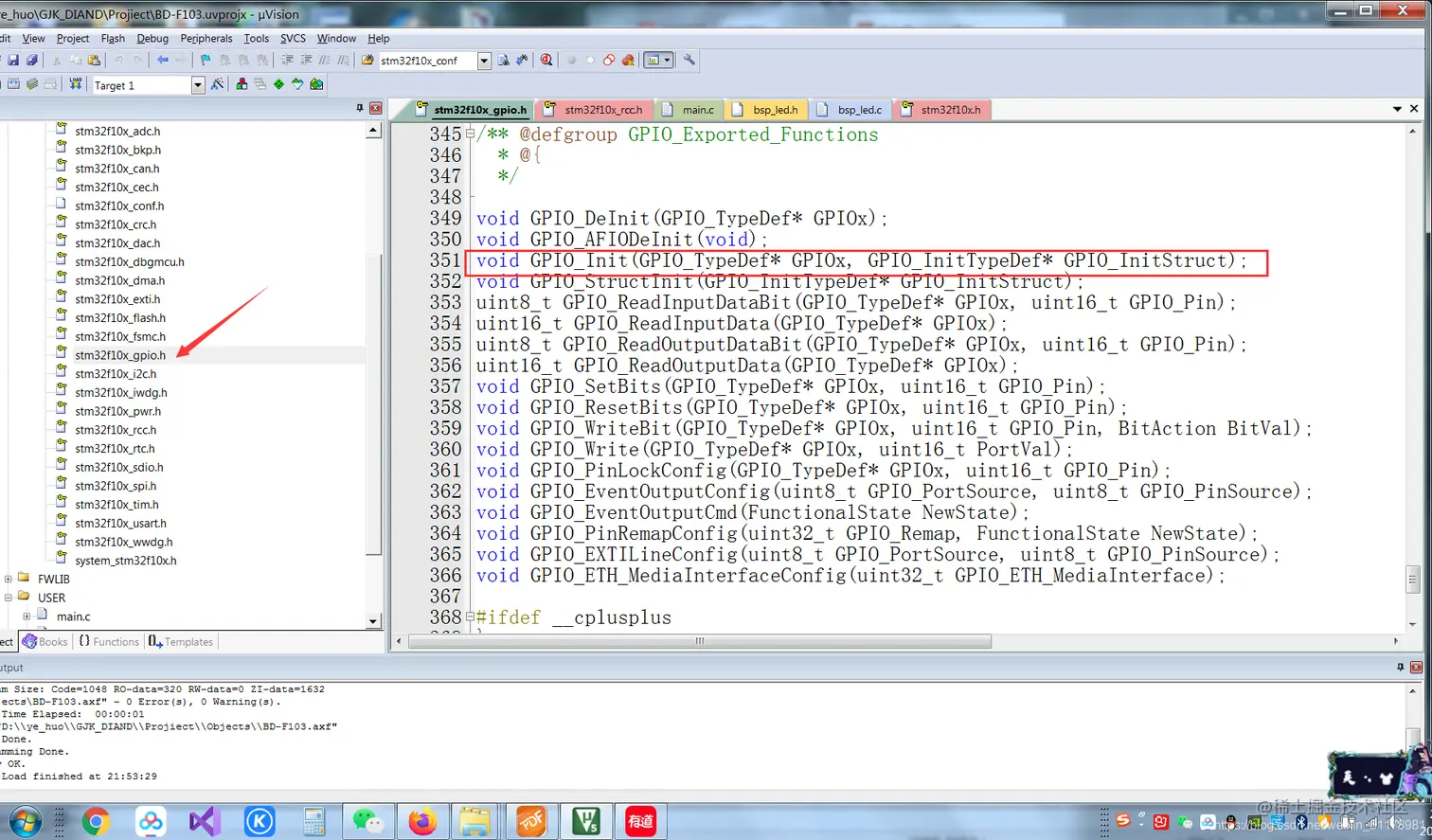Open Options for Target magic wand icon
Screen dimensions: 1432x840
coord(217,84)
